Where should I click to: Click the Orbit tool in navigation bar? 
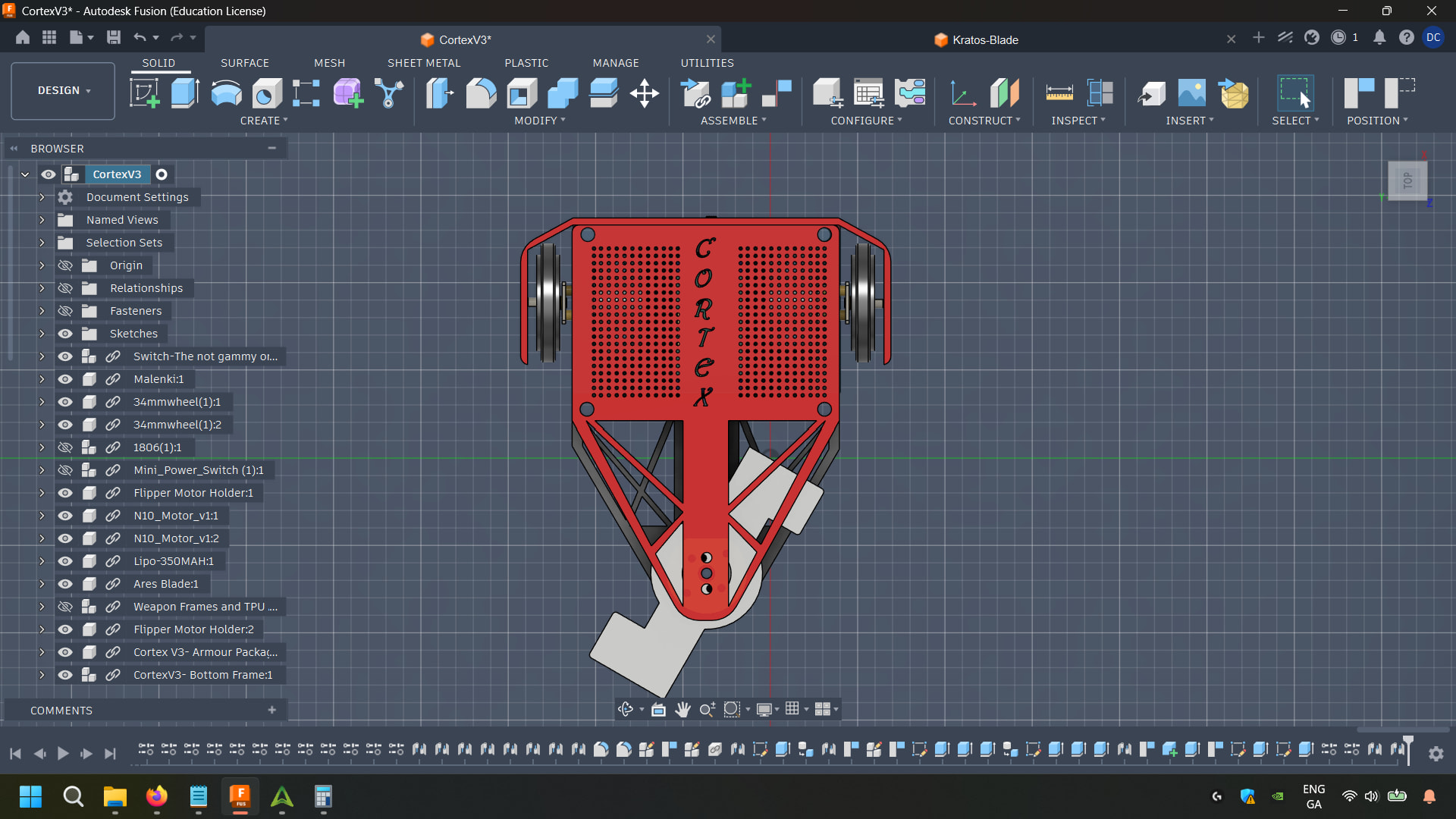tap(626, 709)
